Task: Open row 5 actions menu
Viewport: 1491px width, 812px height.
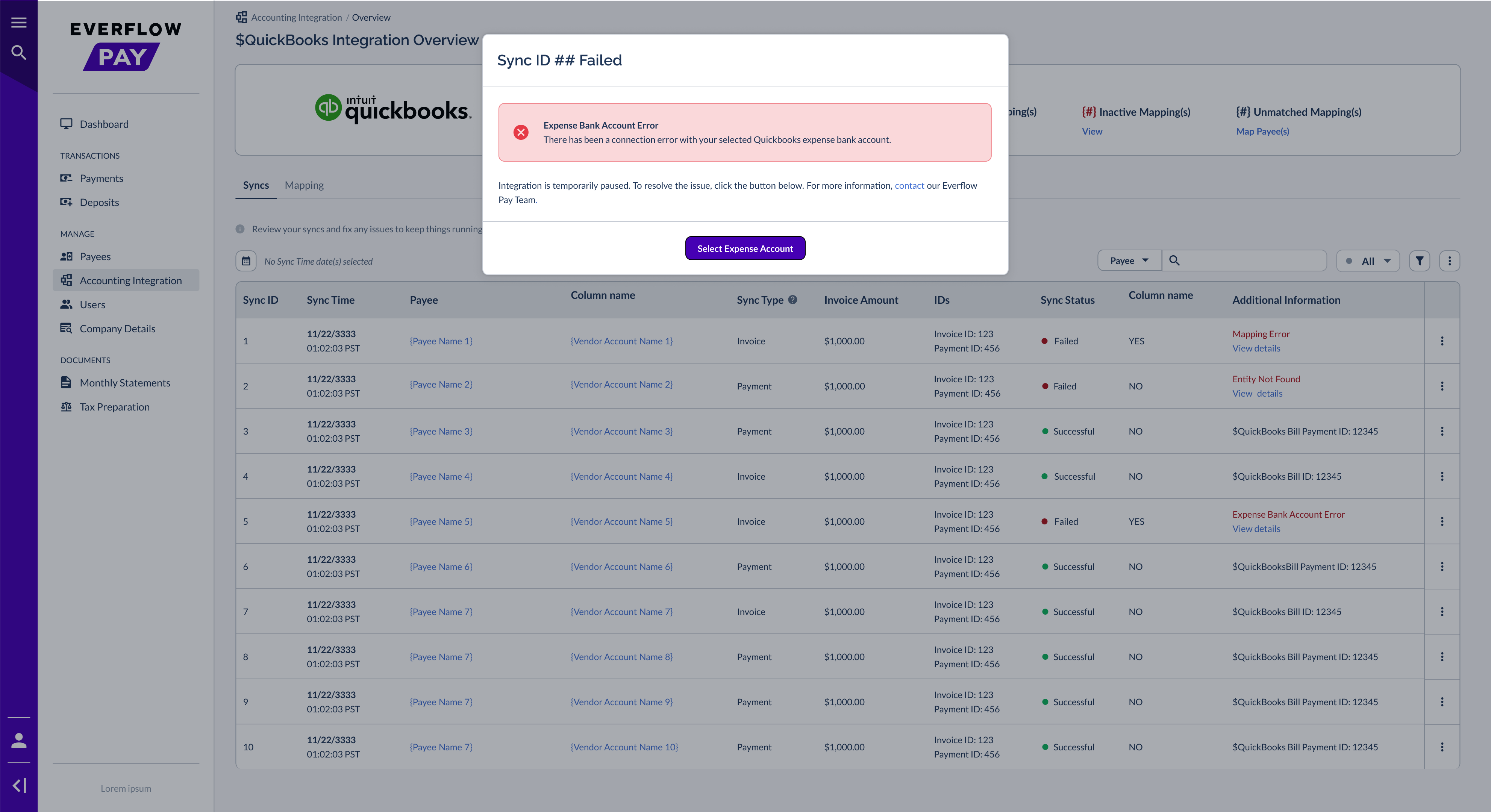Action: click(1442, 521)
